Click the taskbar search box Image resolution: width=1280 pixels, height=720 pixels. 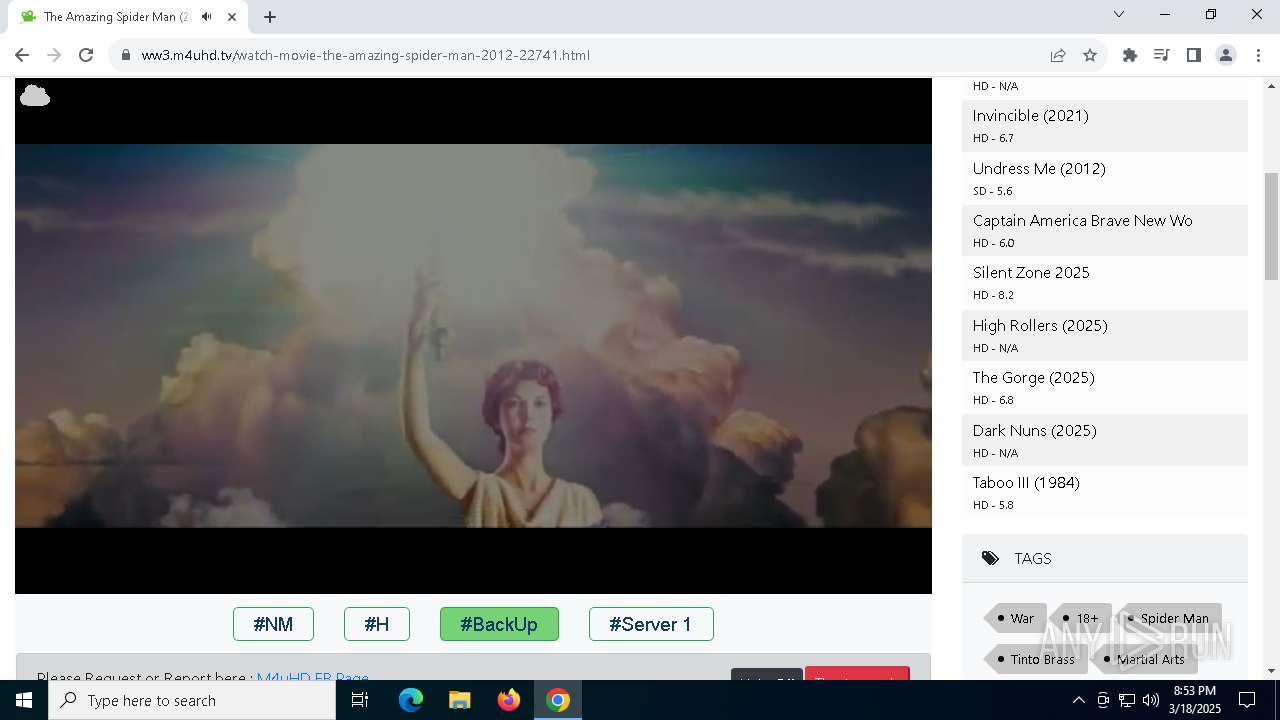pos(192,700)
